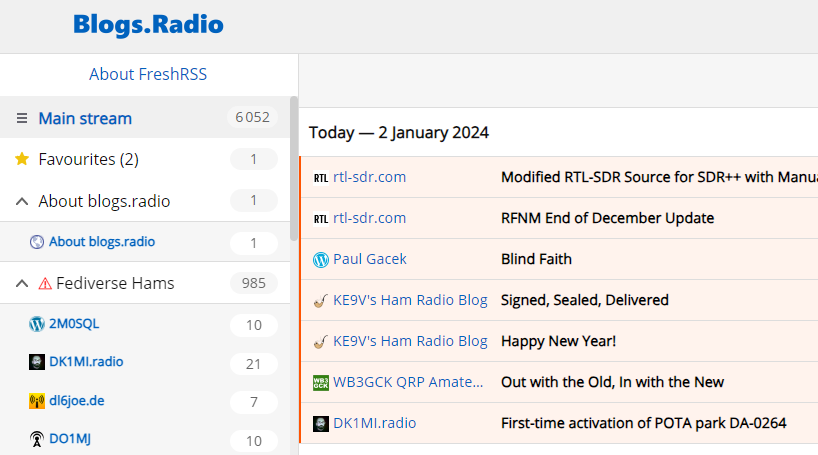Click the pipe icon beside Signed, Sealed, Delivered
Image resolution: width=818 pixels, height=455 pixels.
321,301
